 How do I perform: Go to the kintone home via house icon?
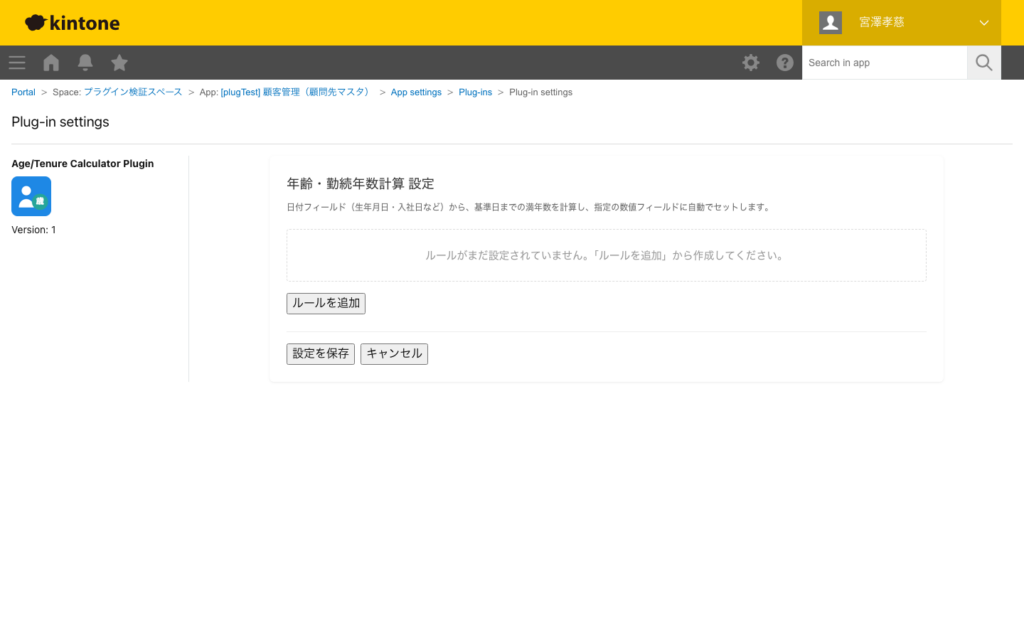50,62
